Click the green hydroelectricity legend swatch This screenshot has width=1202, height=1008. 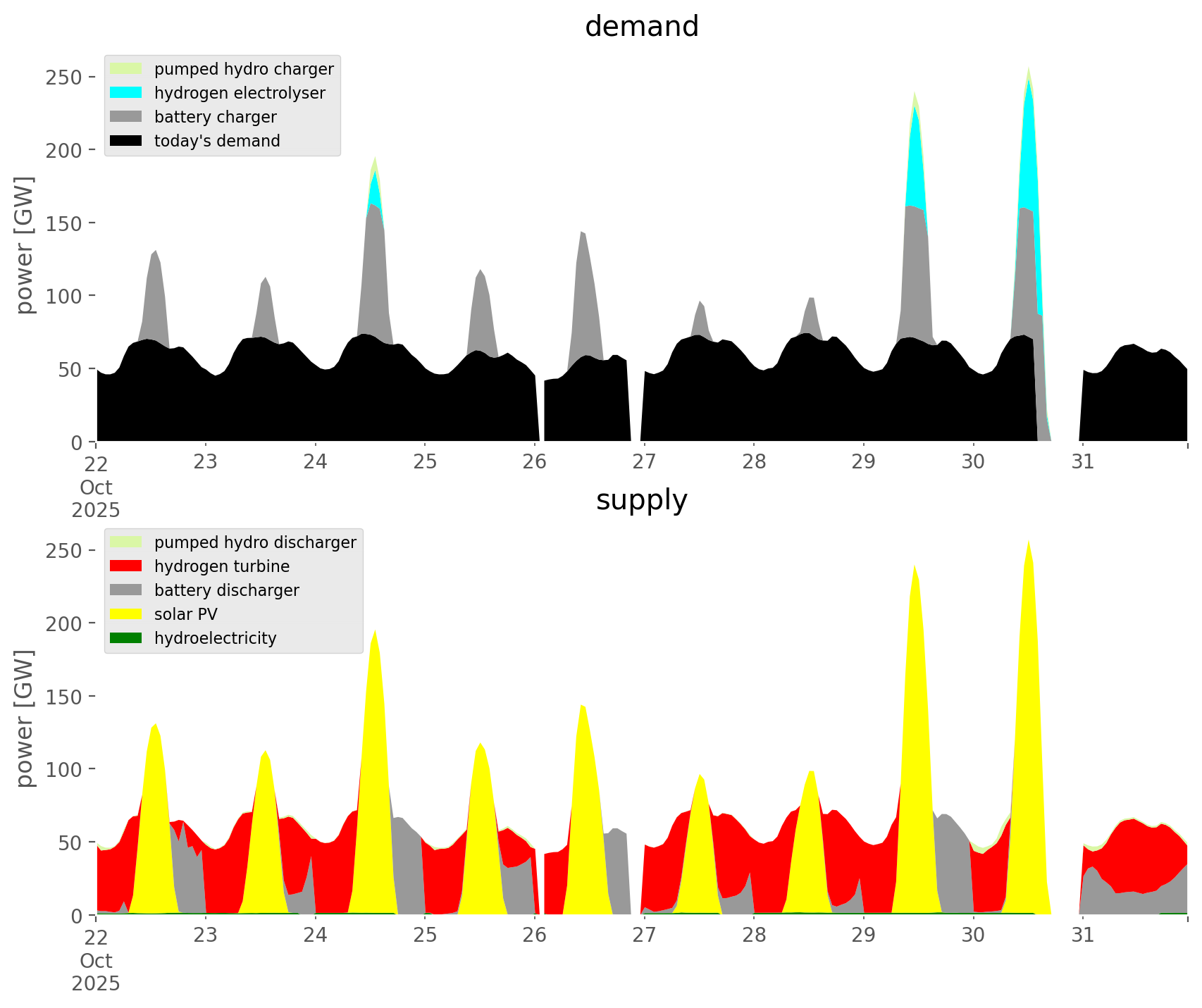point(126,638)
